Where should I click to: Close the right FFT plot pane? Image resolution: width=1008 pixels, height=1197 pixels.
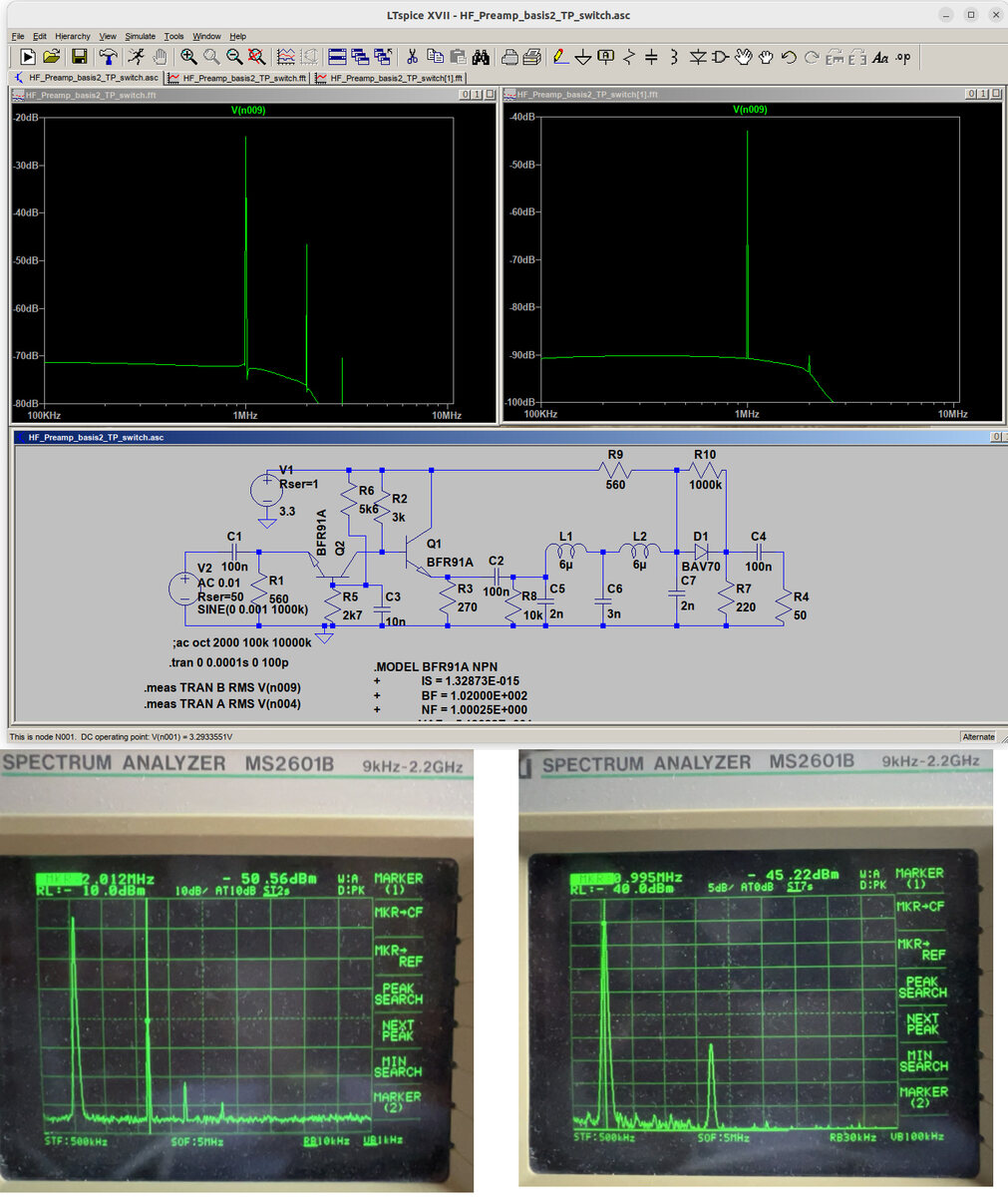[x=995, y=94]
